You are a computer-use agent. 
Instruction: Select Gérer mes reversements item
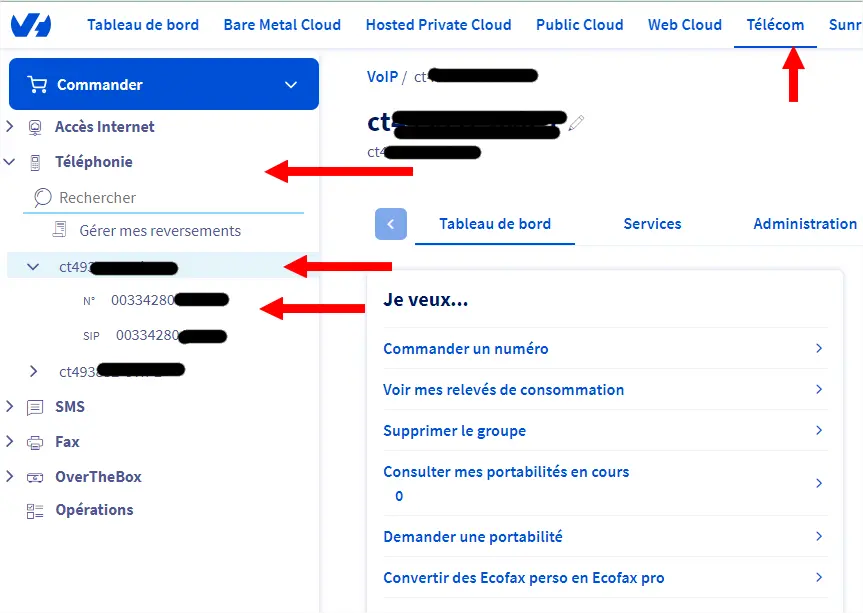click(160, 231)
